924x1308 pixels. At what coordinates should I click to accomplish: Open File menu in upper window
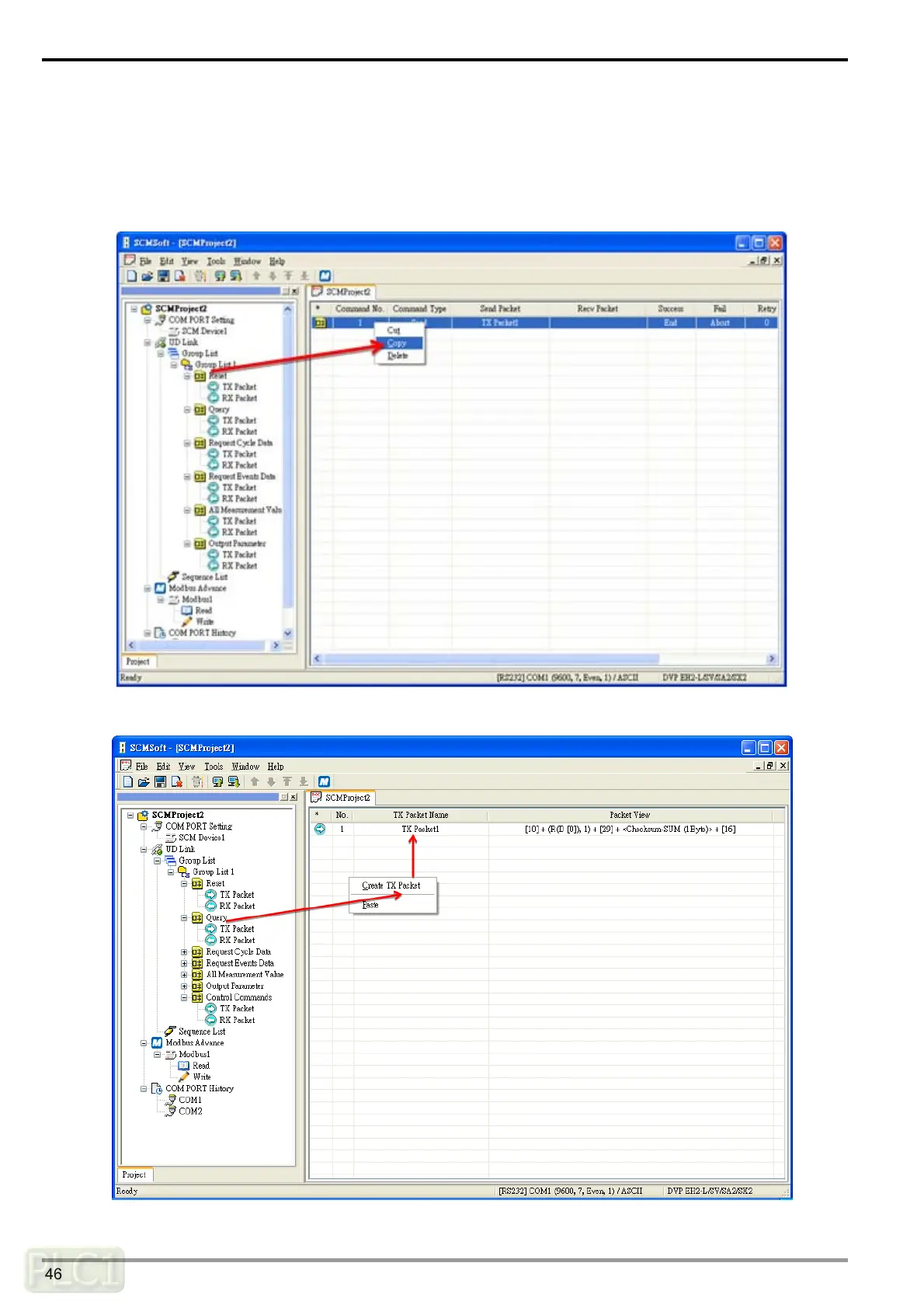[145, 262]
